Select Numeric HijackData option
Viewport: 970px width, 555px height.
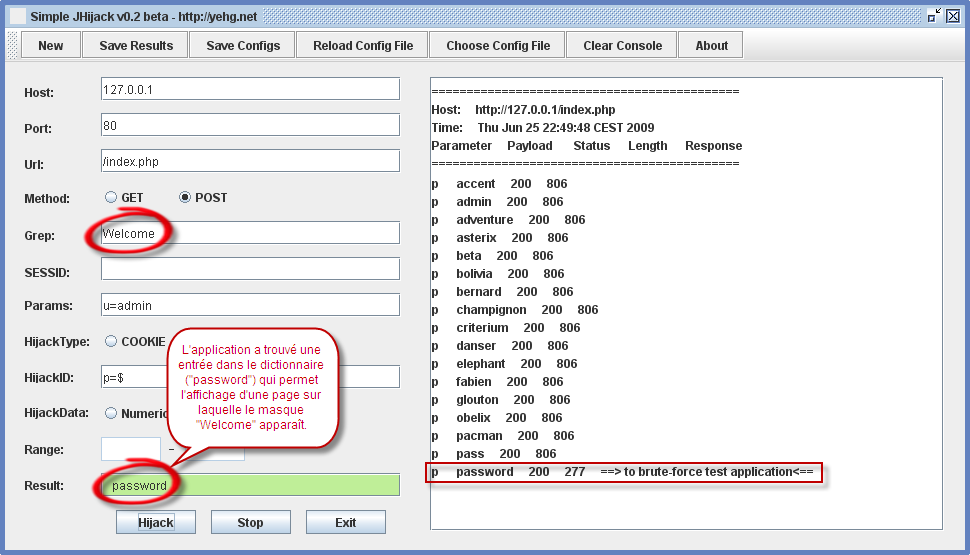click(111, 413)
